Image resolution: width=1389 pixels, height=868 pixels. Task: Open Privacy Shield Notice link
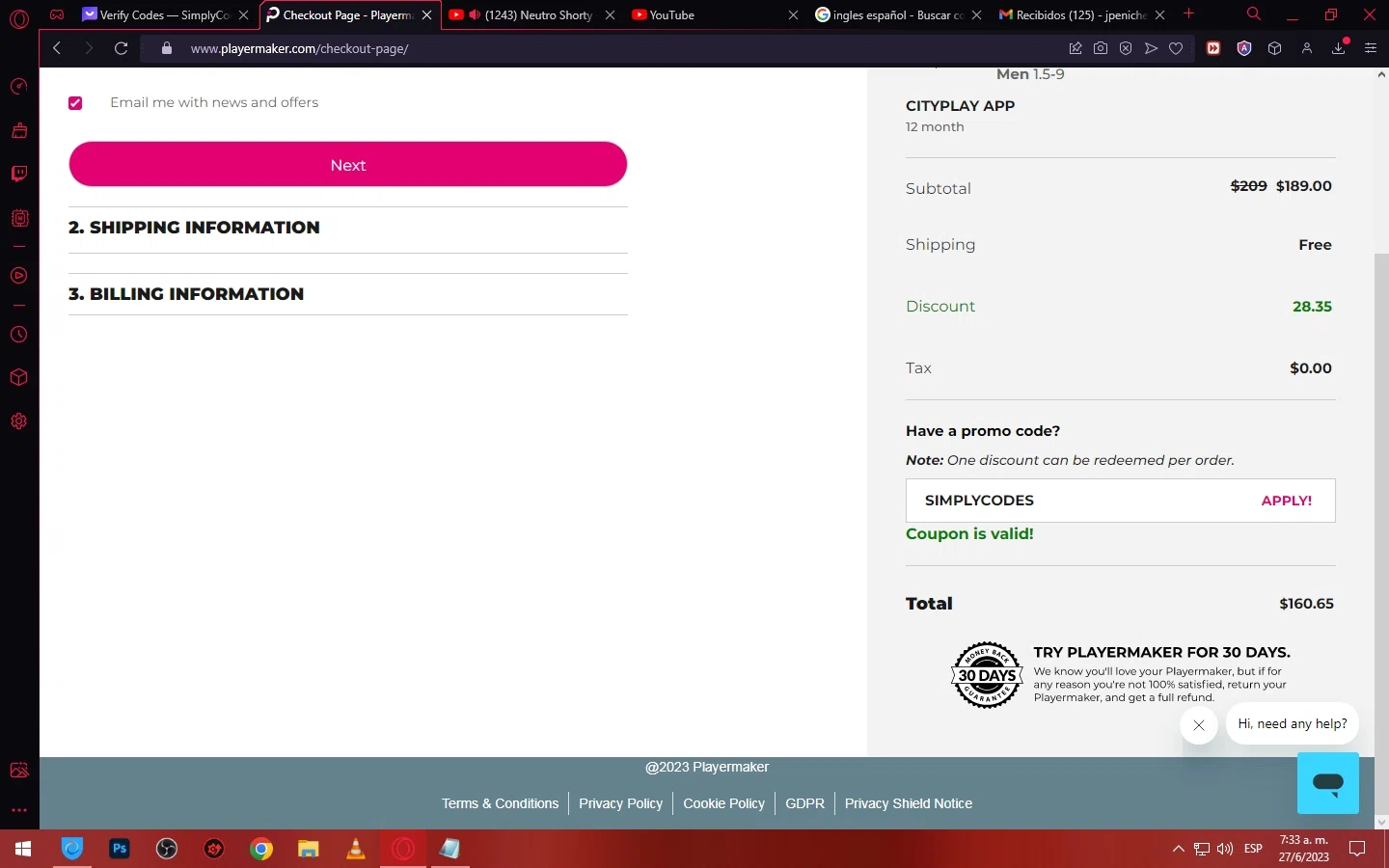click(x=909, y=803)
